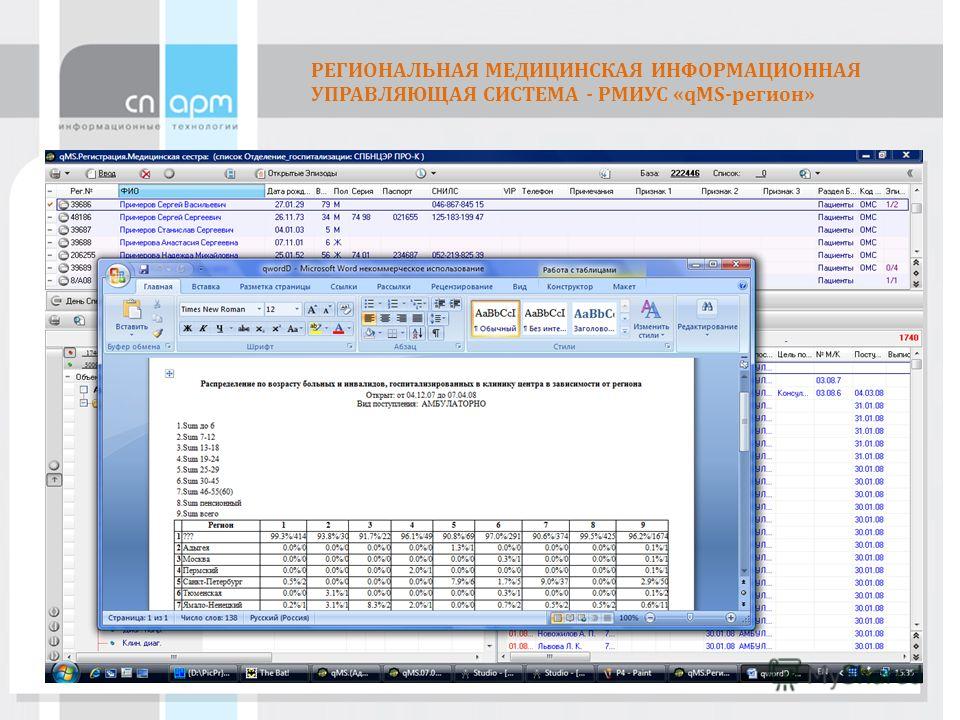Open font size 12 dropdown
Image resolution: width=960 pixels, height=720 pixels.
[297, 310]
